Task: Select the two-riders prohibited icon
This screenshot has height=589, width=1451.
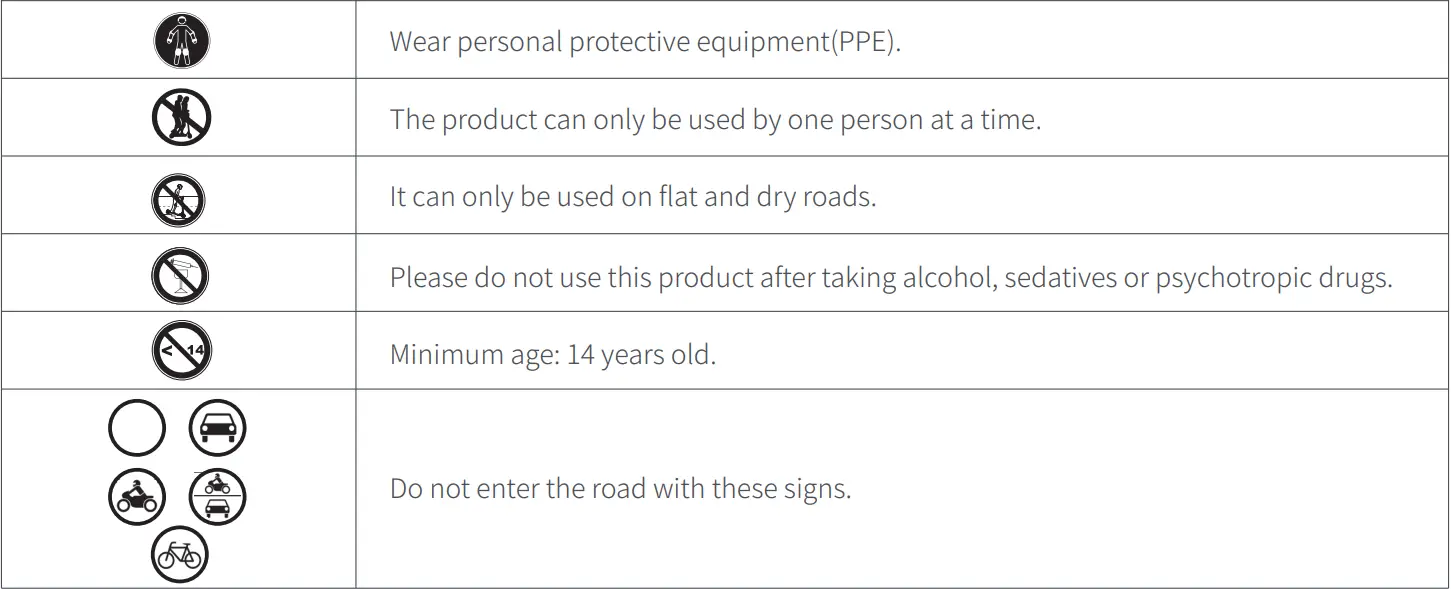Action: [x=182, y=117]
